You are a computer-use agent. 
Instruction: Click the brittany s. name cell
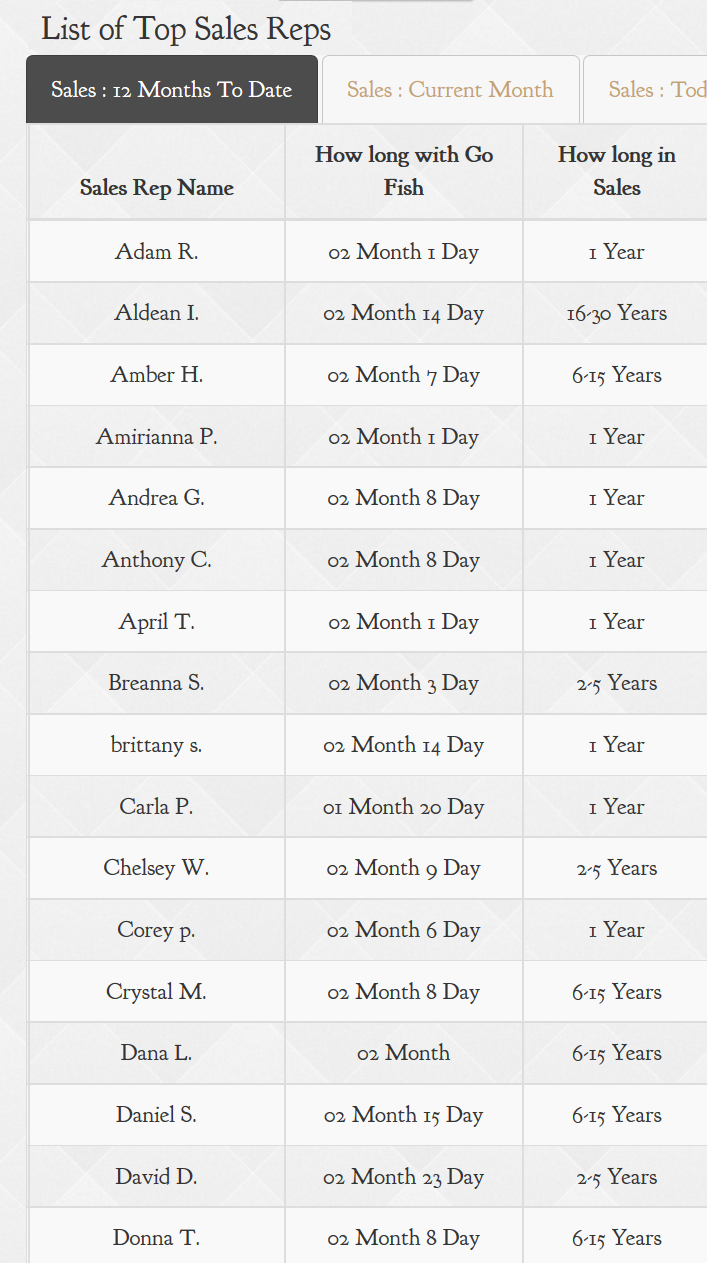[x=157, y=745]
